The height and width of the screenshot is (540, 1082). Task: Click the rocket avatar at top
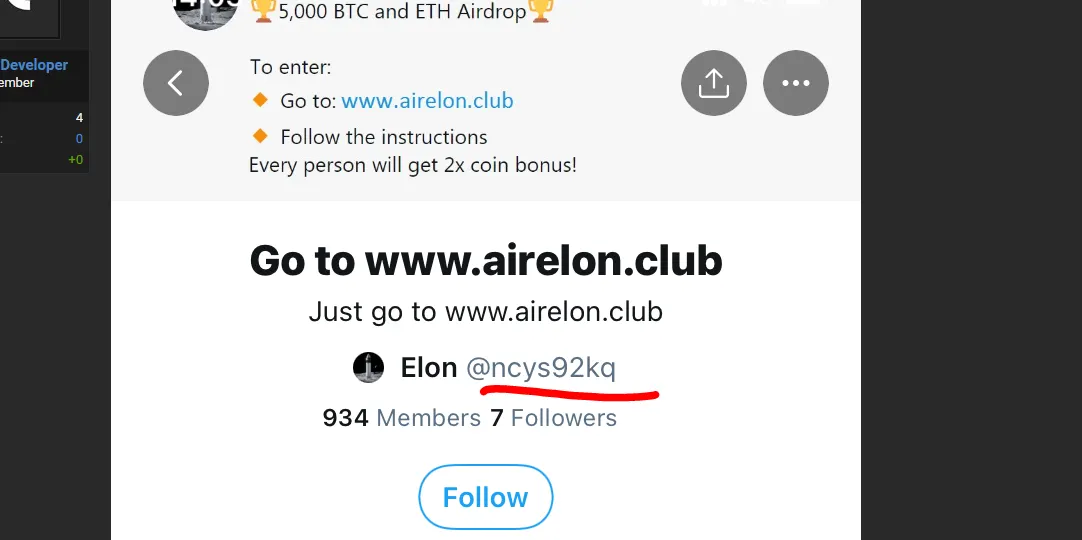pyautogui.click(x=206, y=10)
